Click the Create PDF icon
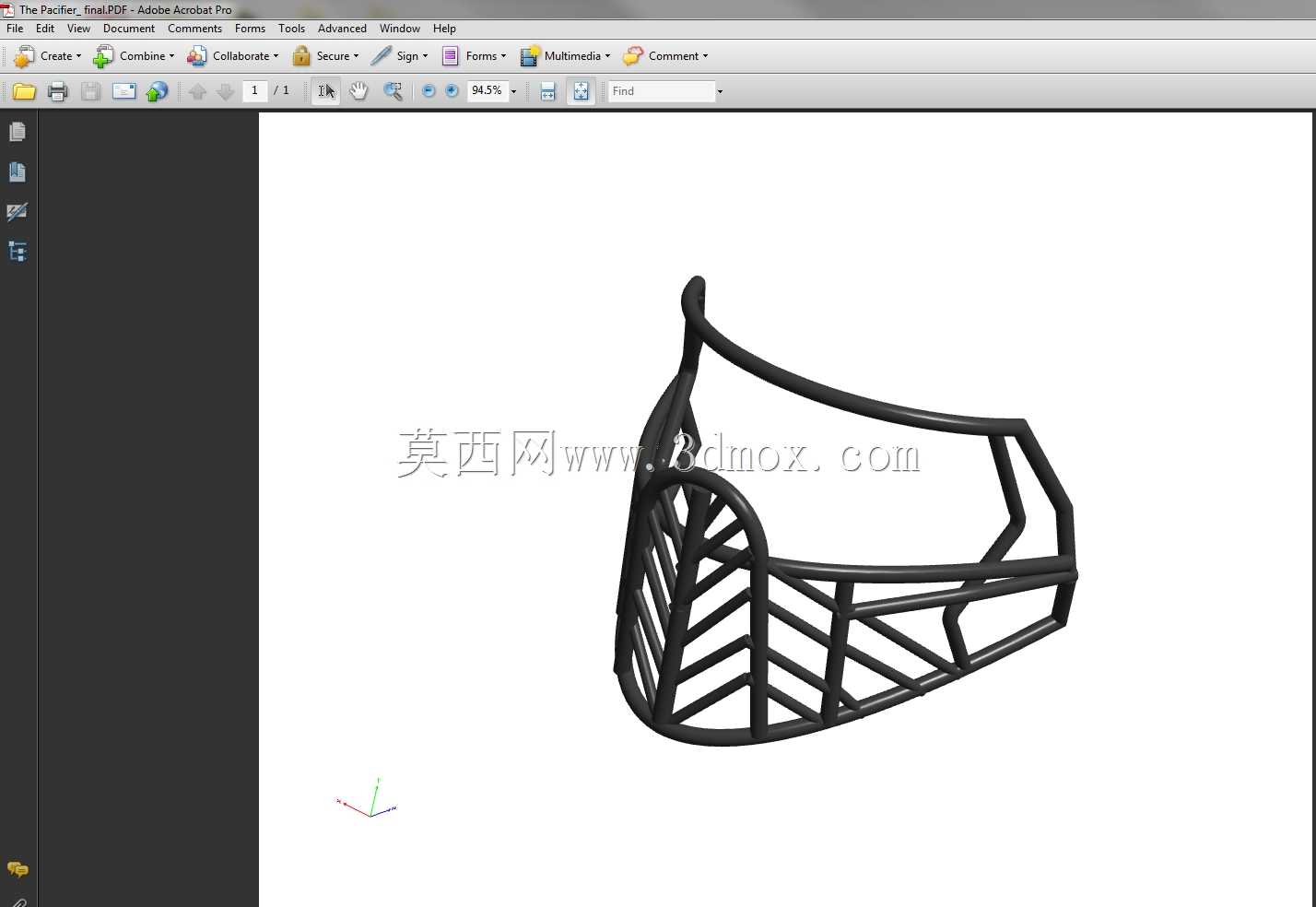This screenshot has width=1316, height=907. pyautogui.click(x=25, y=56)
